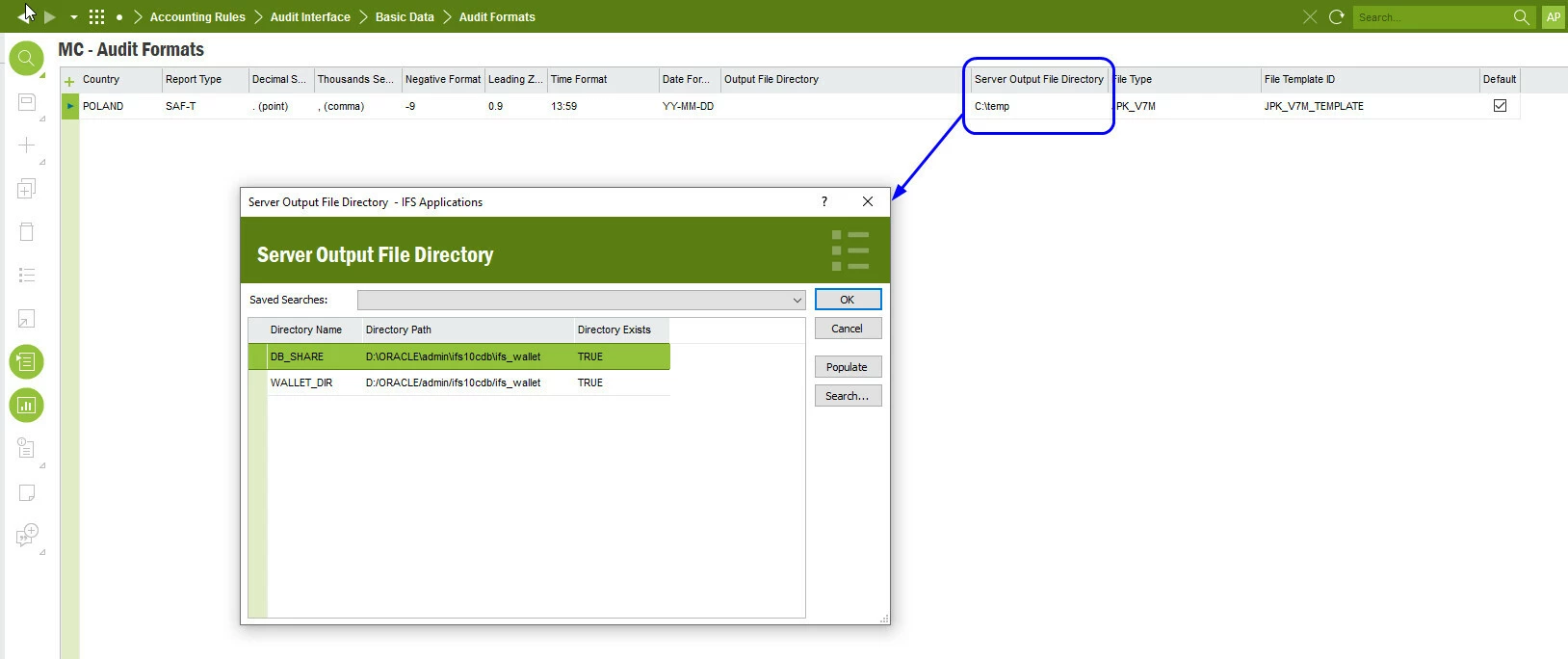Click the TRUE value in WALLET_DIR row
This screenshot has width=1568, height=659.
590,382
